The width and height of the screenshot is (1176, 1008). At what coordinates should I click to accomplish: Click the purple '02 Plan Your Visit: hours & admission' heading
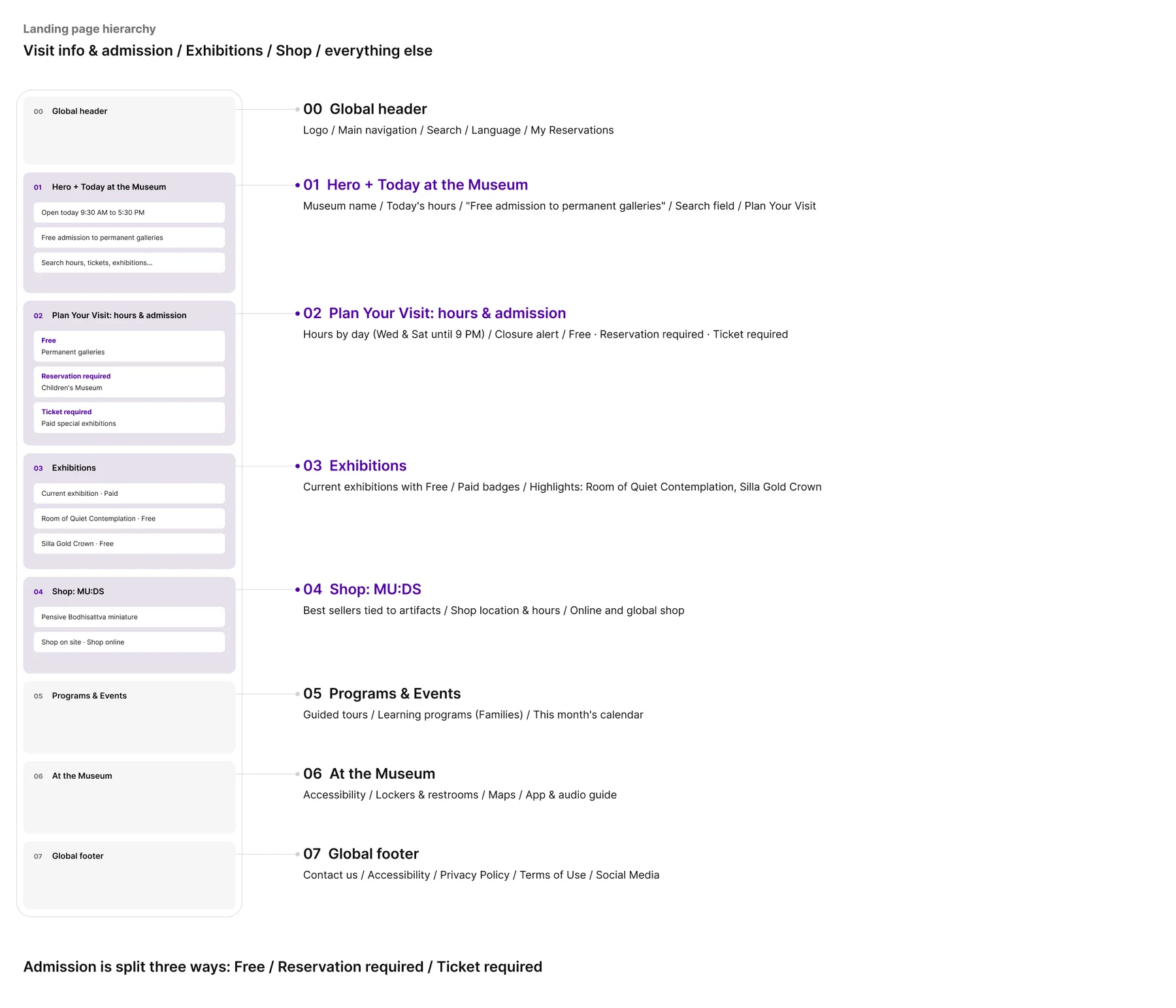tap(434, 313)
